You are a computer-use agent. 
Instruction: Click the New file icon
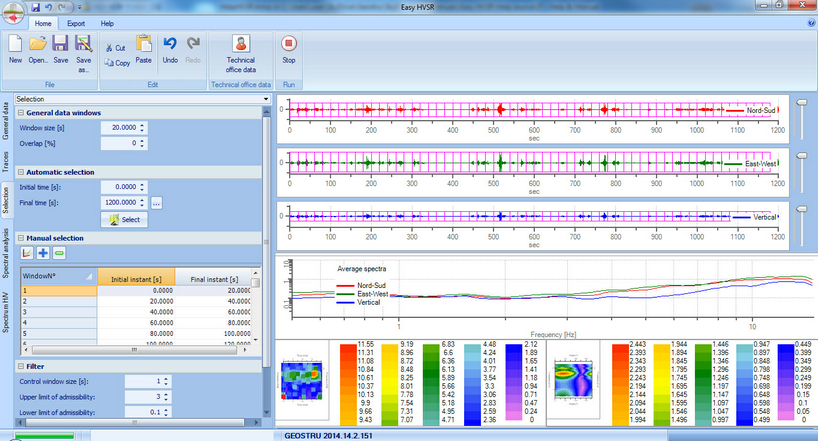(x=15, y=43)
